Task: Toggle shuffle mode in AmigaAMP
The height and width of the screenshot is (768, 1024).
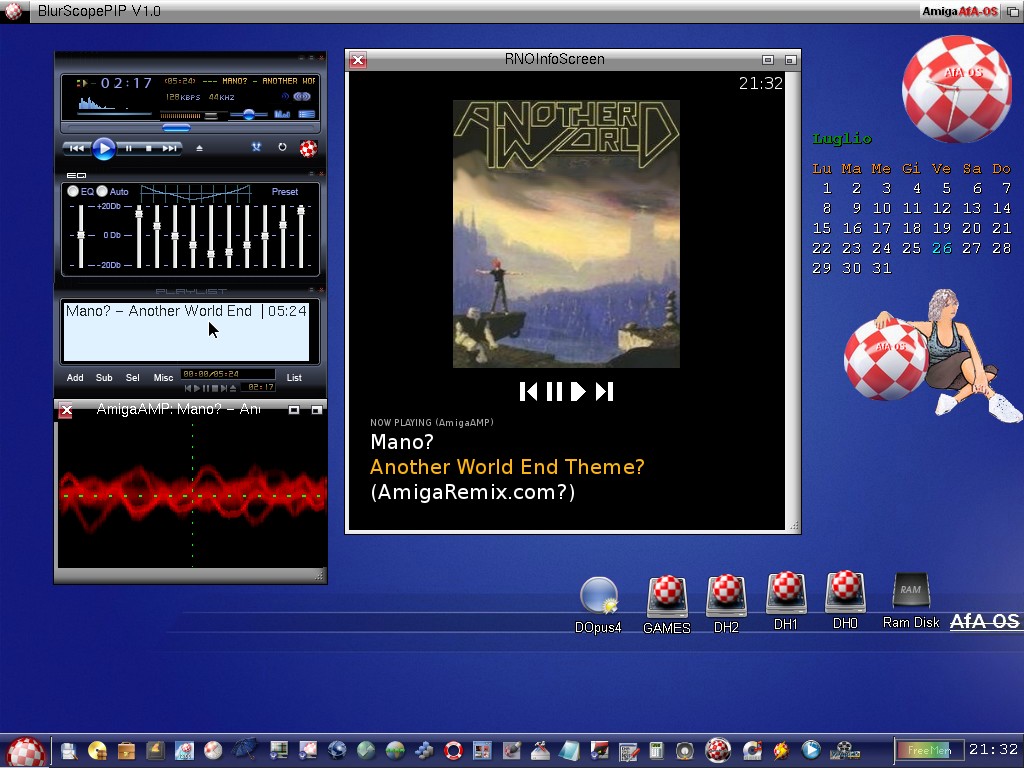Action: [x=256, y=148]
